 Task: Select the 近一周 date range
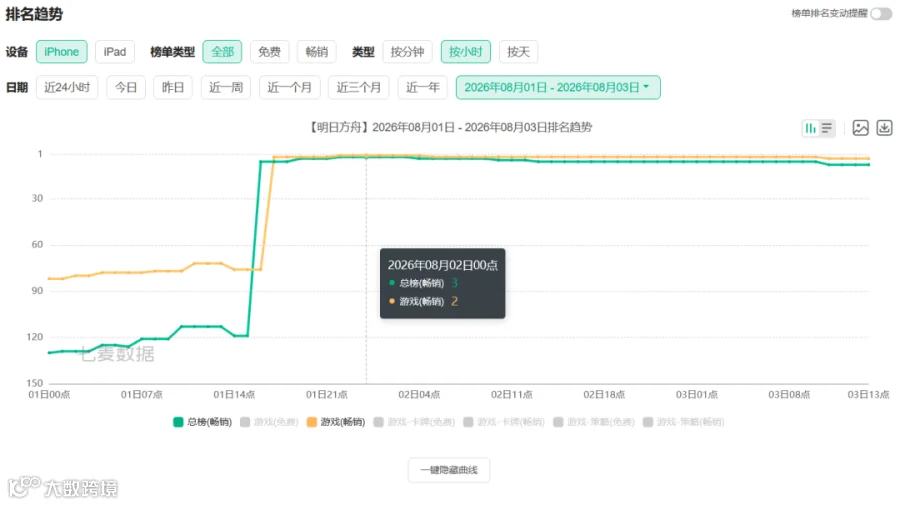point(226,87)
